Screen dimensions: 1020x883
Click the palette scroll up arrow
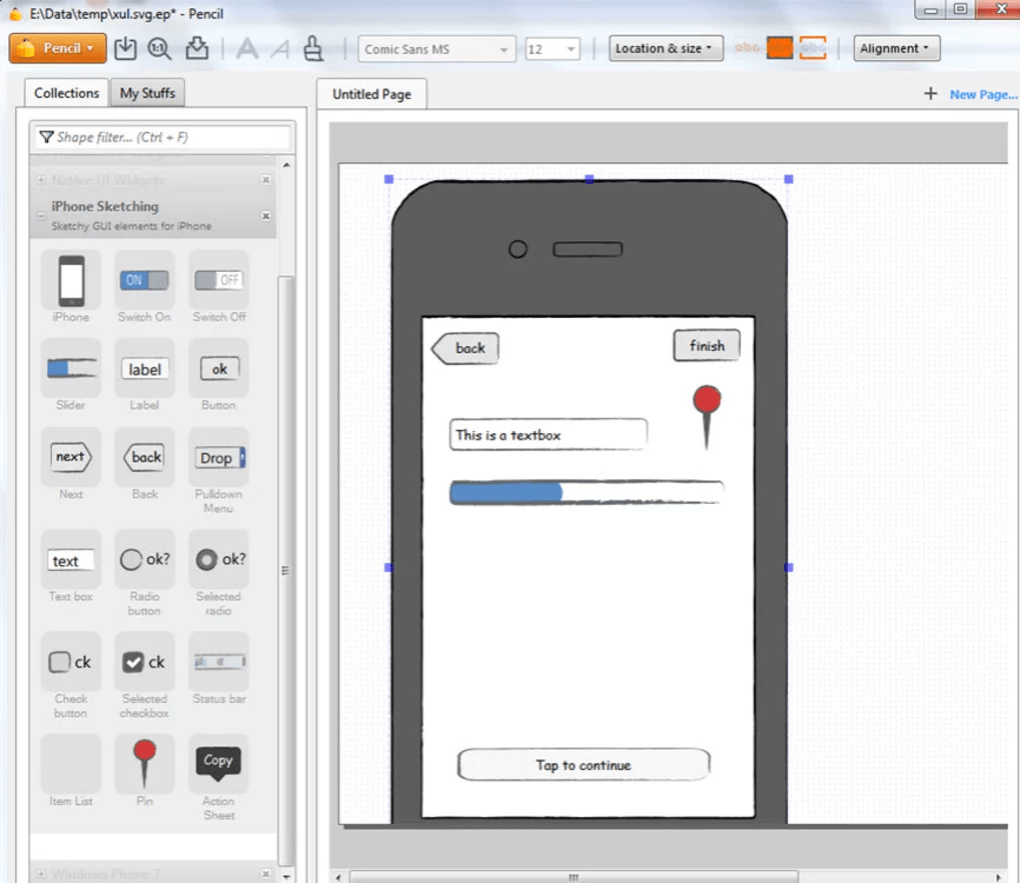pyautogui.click(x=286, y=165)
